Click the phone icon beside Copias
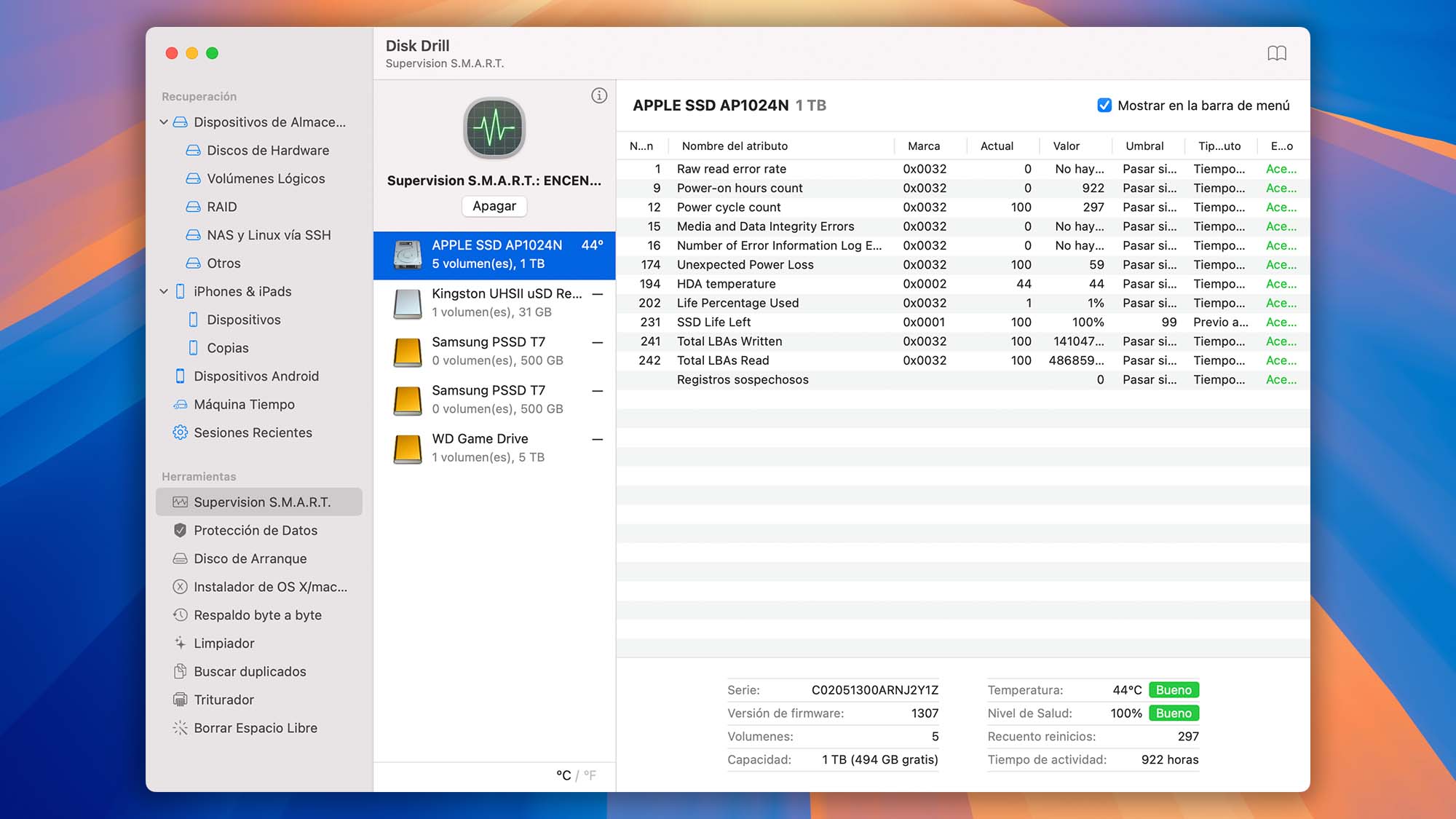The height and width of the screenshot is (819, 1456). [x=193, y=348]
